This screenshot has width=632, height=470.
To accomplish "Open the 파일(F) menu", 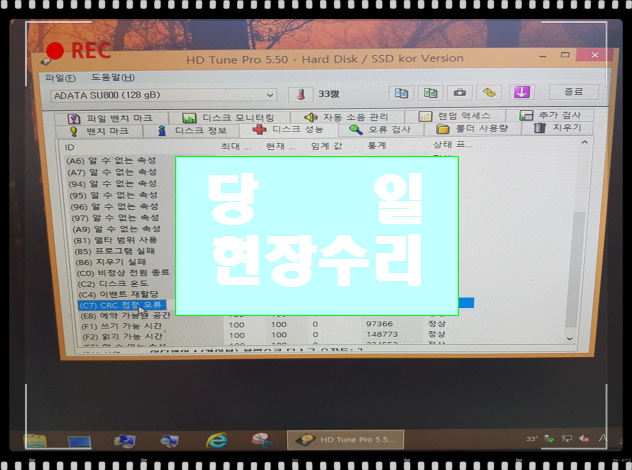I will tap(60, 78).
